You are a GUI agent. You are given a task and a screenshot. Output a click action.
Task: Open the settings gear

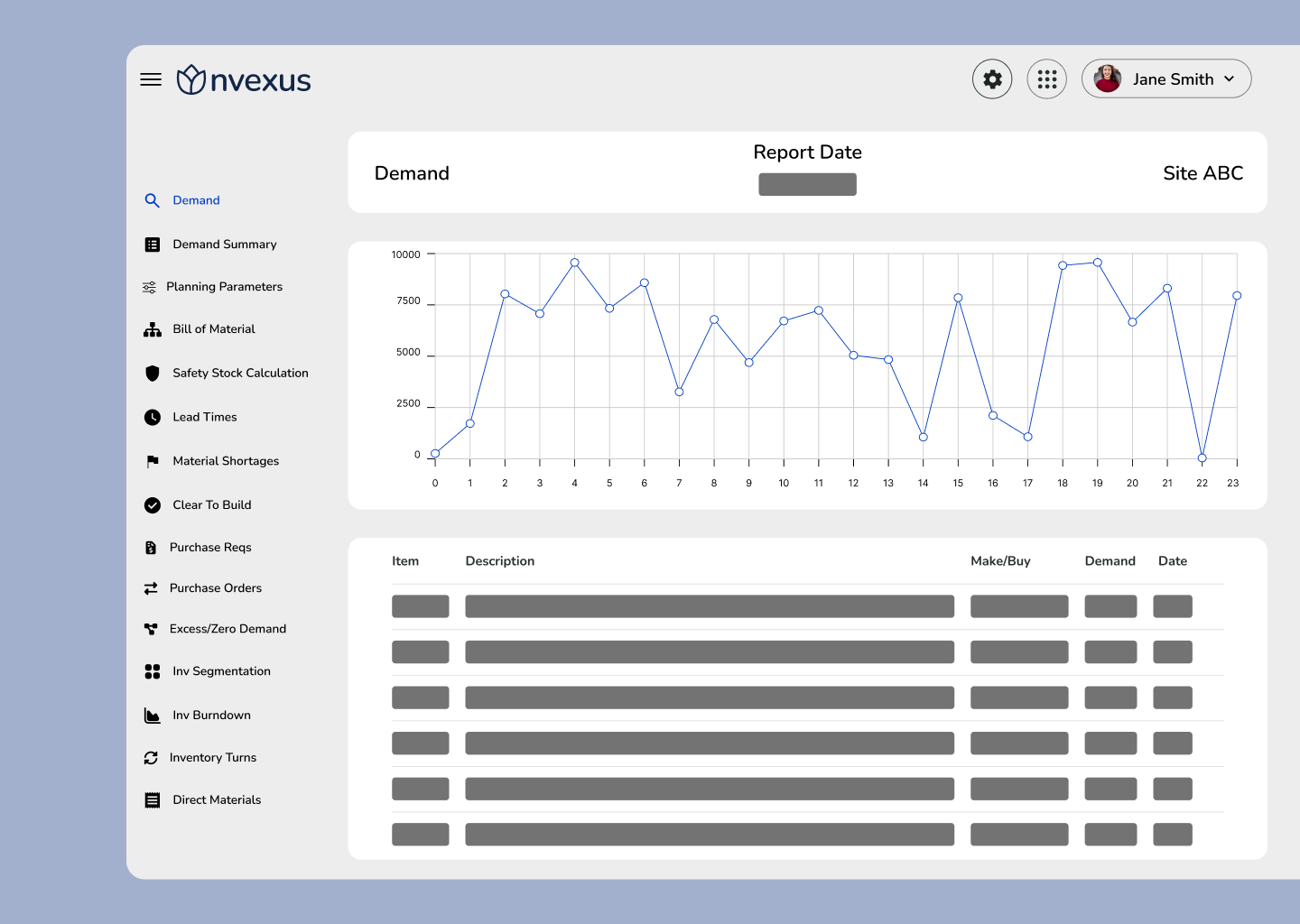pos(992,79)
